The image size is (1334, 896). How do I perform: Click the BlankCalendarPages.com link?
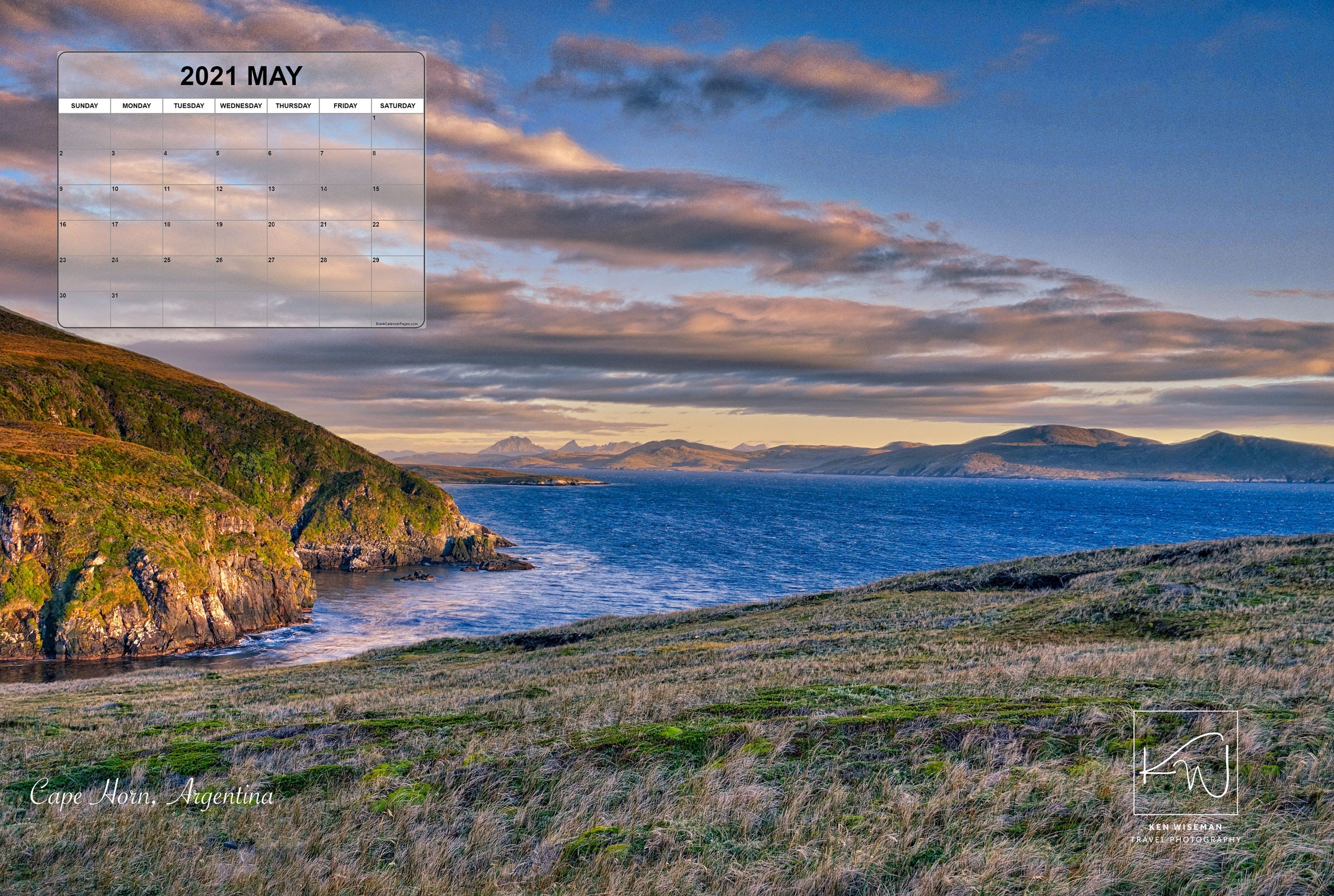[x=396, y=324]
